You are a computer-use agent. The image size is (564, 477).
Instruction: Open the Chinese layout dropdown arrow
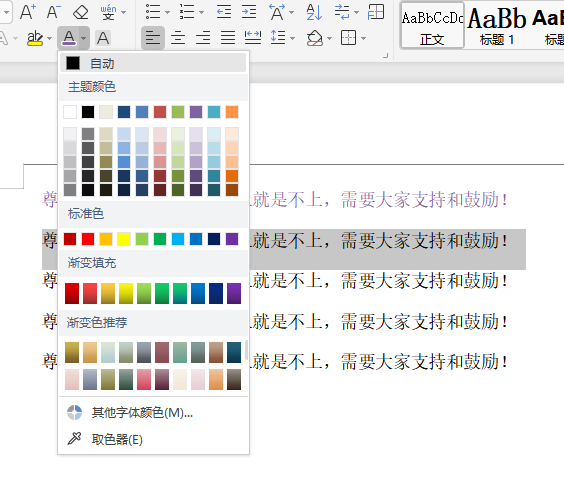[x=291, y=13]
